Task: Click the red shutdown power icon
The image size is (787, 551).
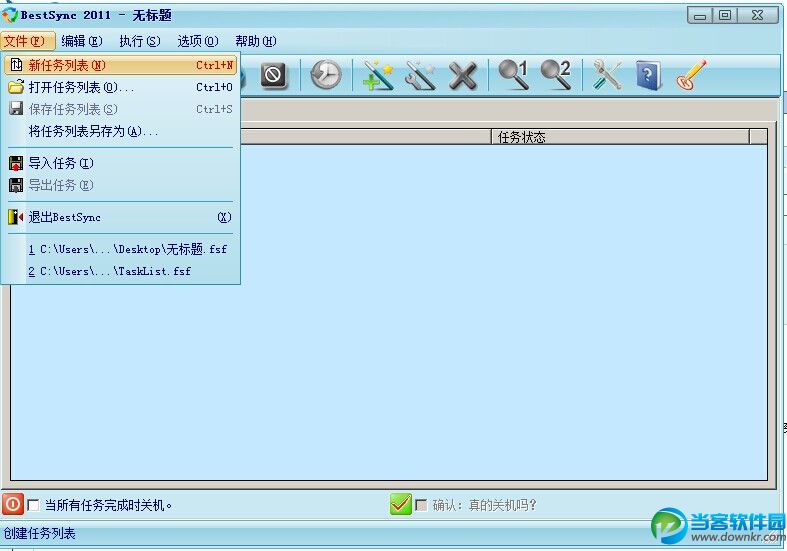Action: [x=13, y=504]
